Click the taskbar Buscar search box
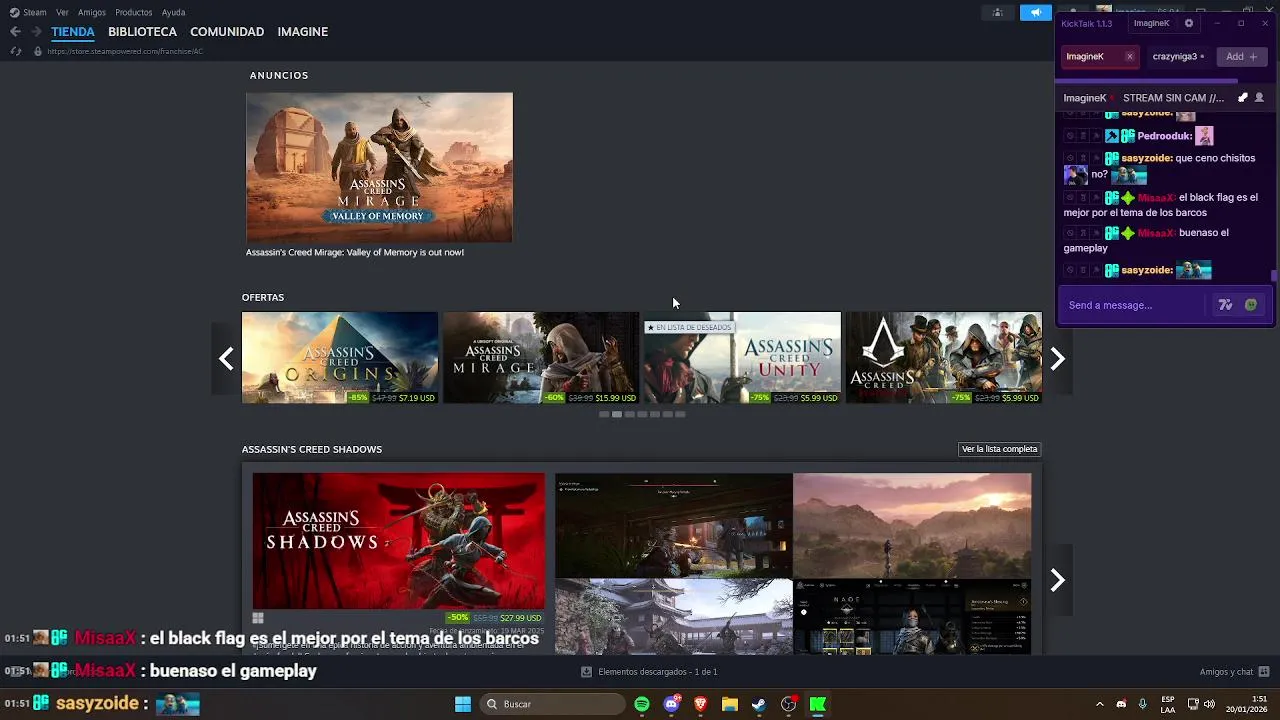Screen dimensions: 1280x720 [553, 704]
